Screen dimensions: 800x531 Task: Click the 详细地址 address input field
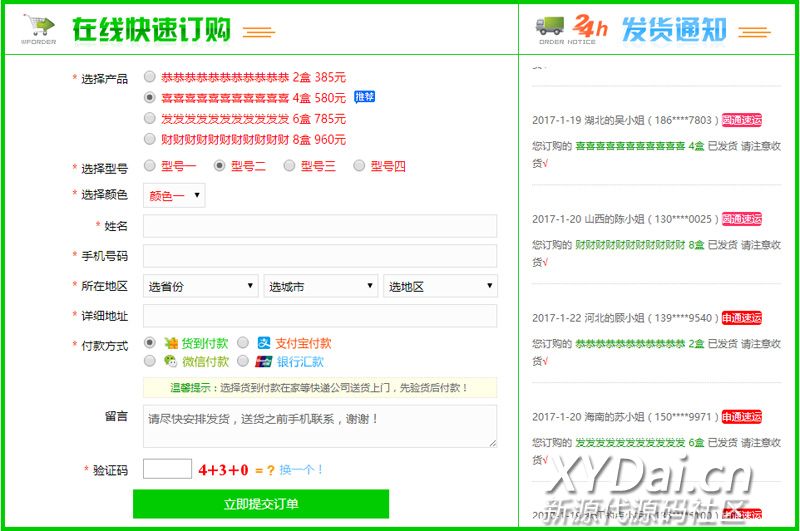tap(320, 316)
